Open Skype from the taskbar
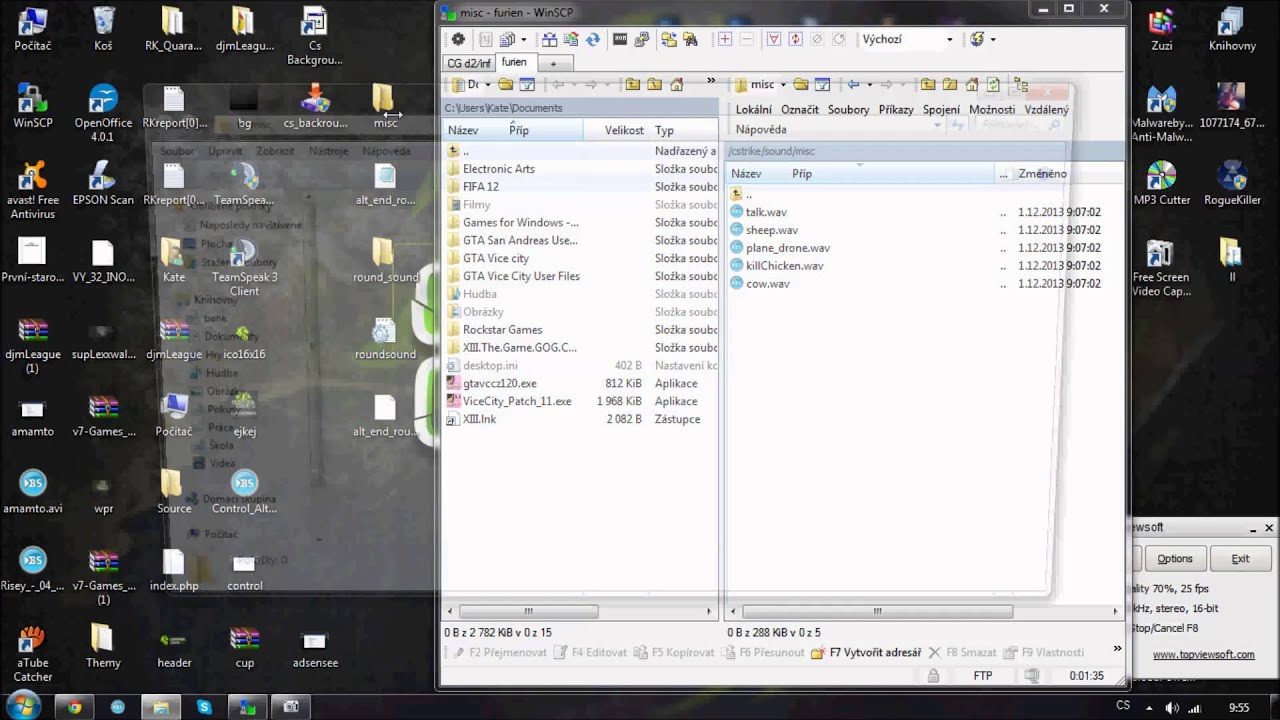The image size is (1280, 720). tap(204, 707)
